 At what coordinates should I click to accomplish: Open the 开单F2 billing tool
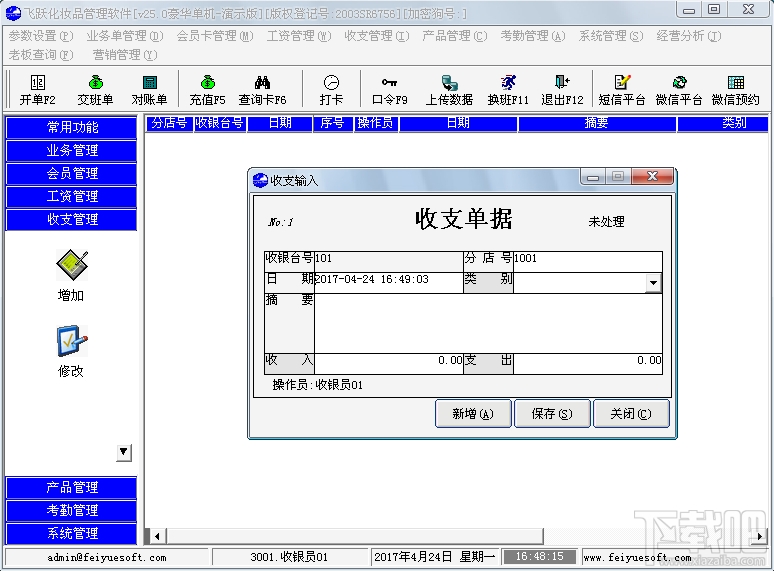(x=38, y=90)
